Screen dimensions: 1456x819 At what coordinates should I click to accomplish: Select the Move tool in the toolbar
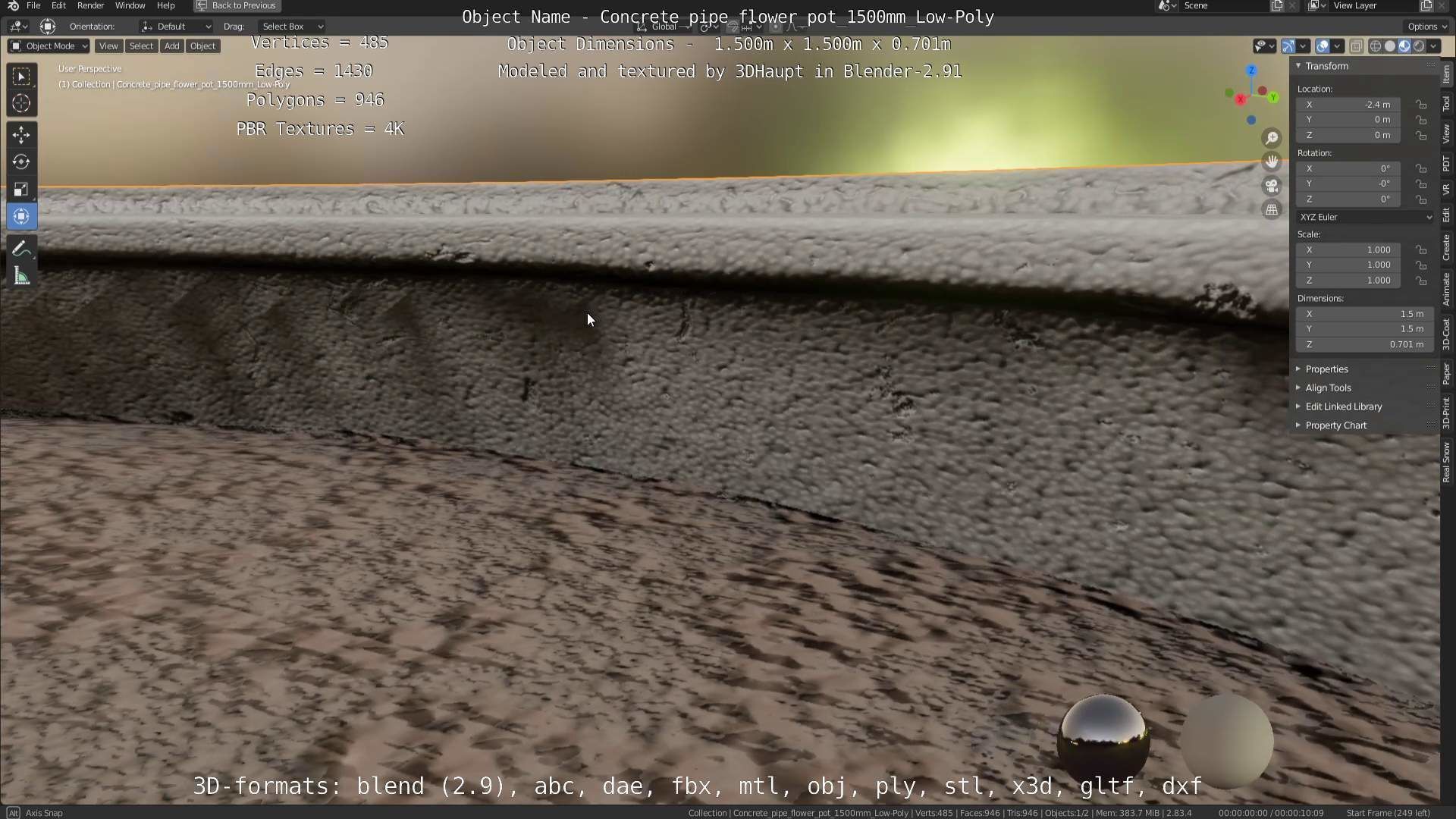coord(21,135)
